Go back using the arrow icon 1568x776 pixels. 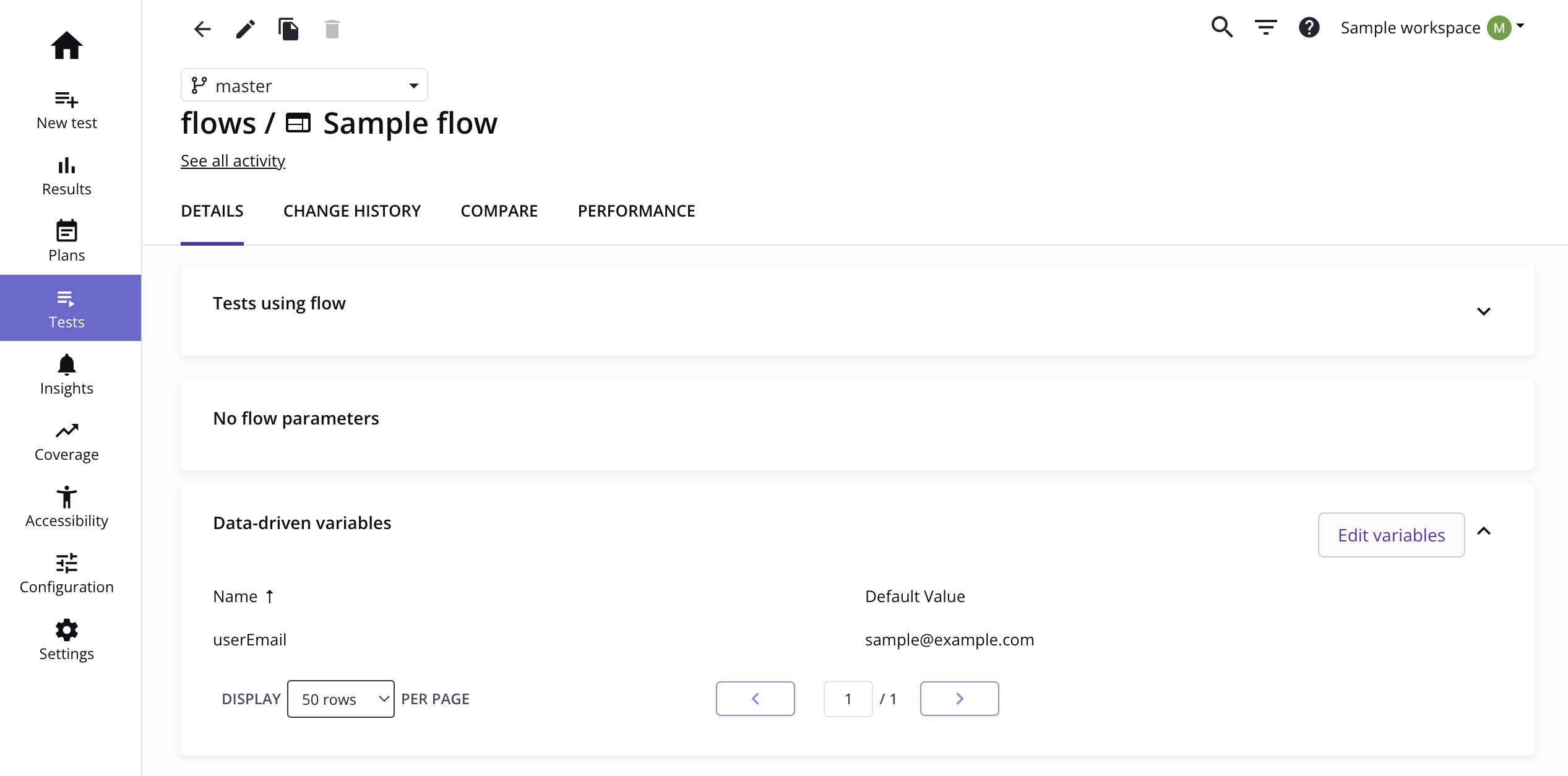(202, 29)
